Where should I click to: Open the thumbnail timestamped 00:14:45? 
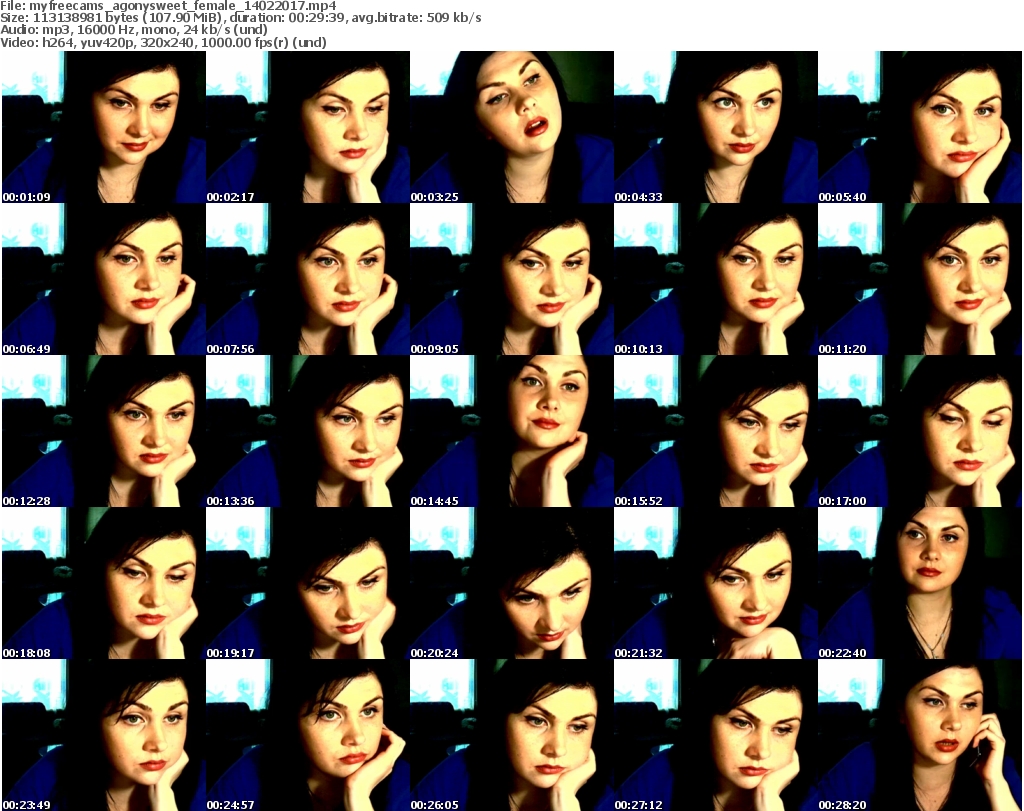coord(512,432)
